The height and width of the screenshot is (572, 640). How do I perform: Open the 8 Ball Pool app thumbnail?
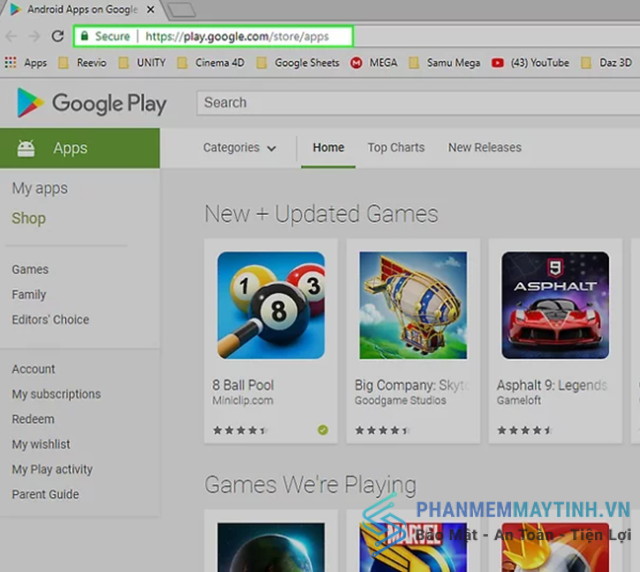pyautogui.click(x=271, y=305)
